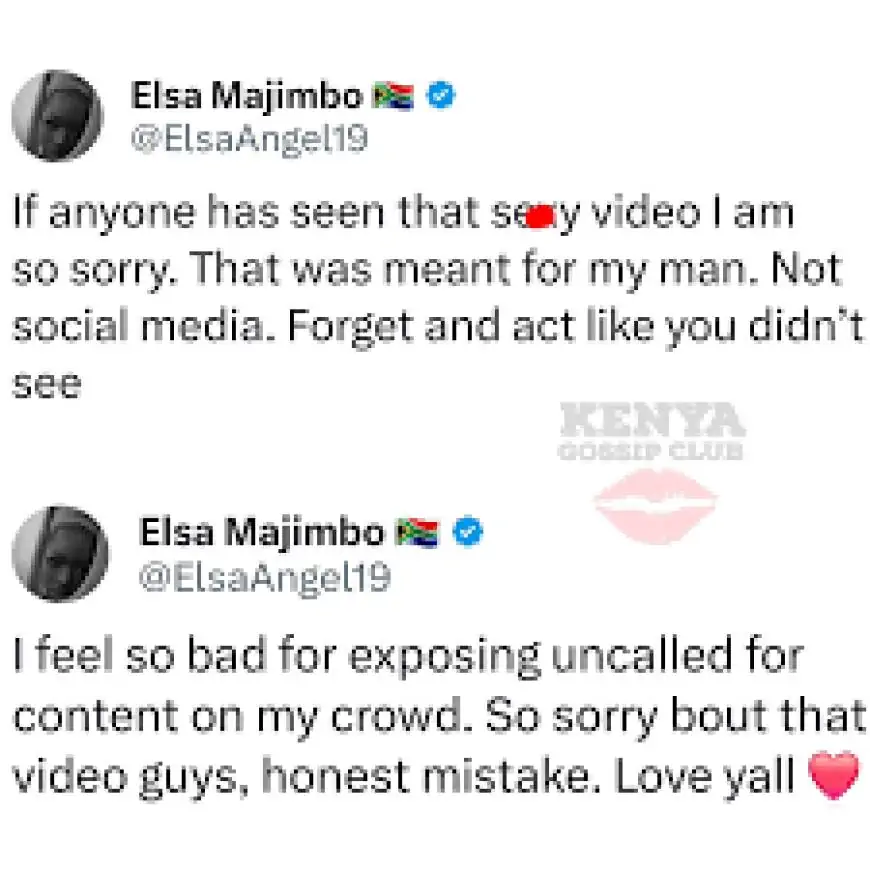This screenshot has width=870, height=870.
Task: Click the second tweet's profile avatar
Action: click(x=60, y=553)
